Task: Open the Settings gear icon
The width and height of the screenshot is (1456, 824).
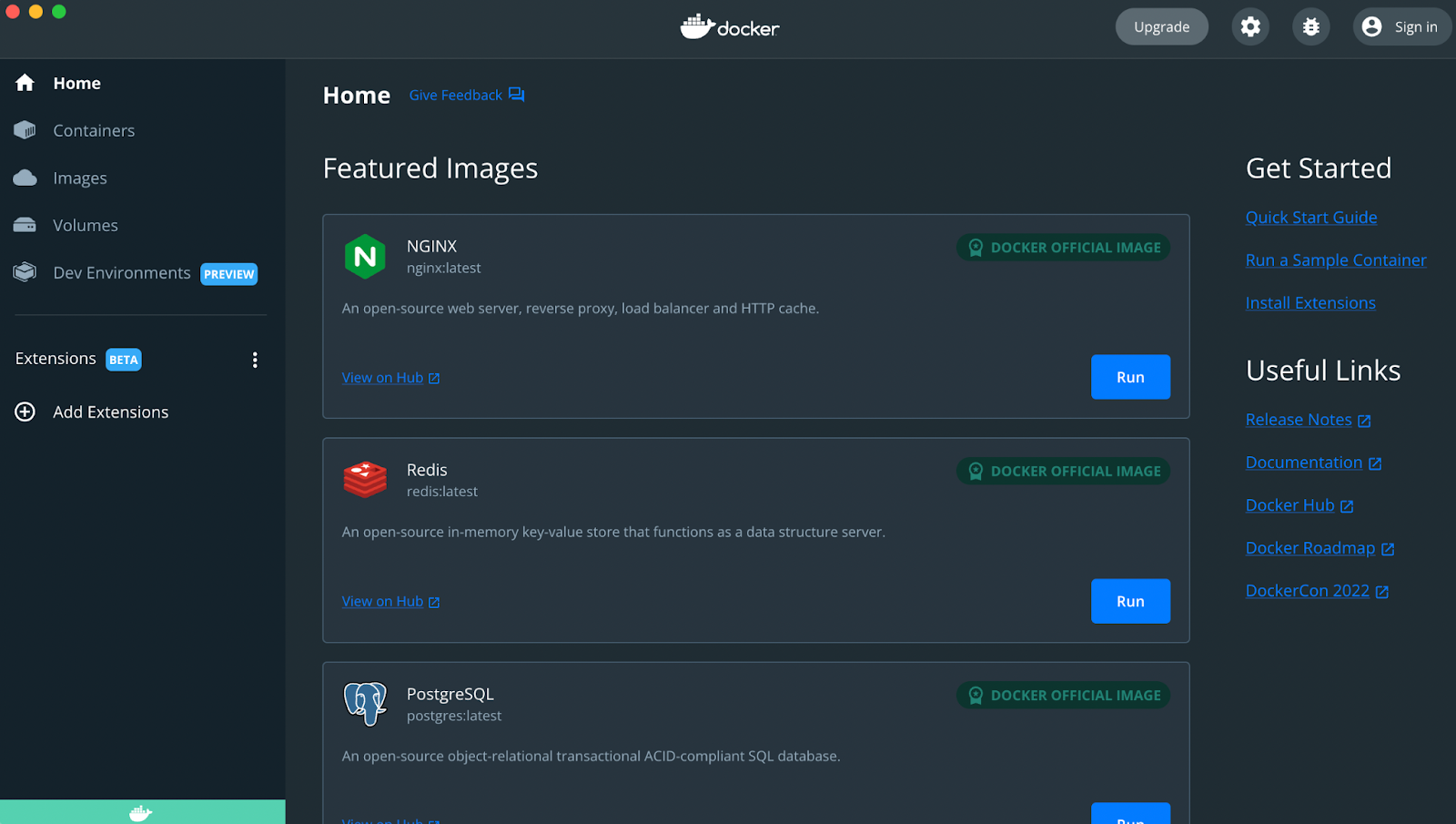Action: pos(1250,26)
